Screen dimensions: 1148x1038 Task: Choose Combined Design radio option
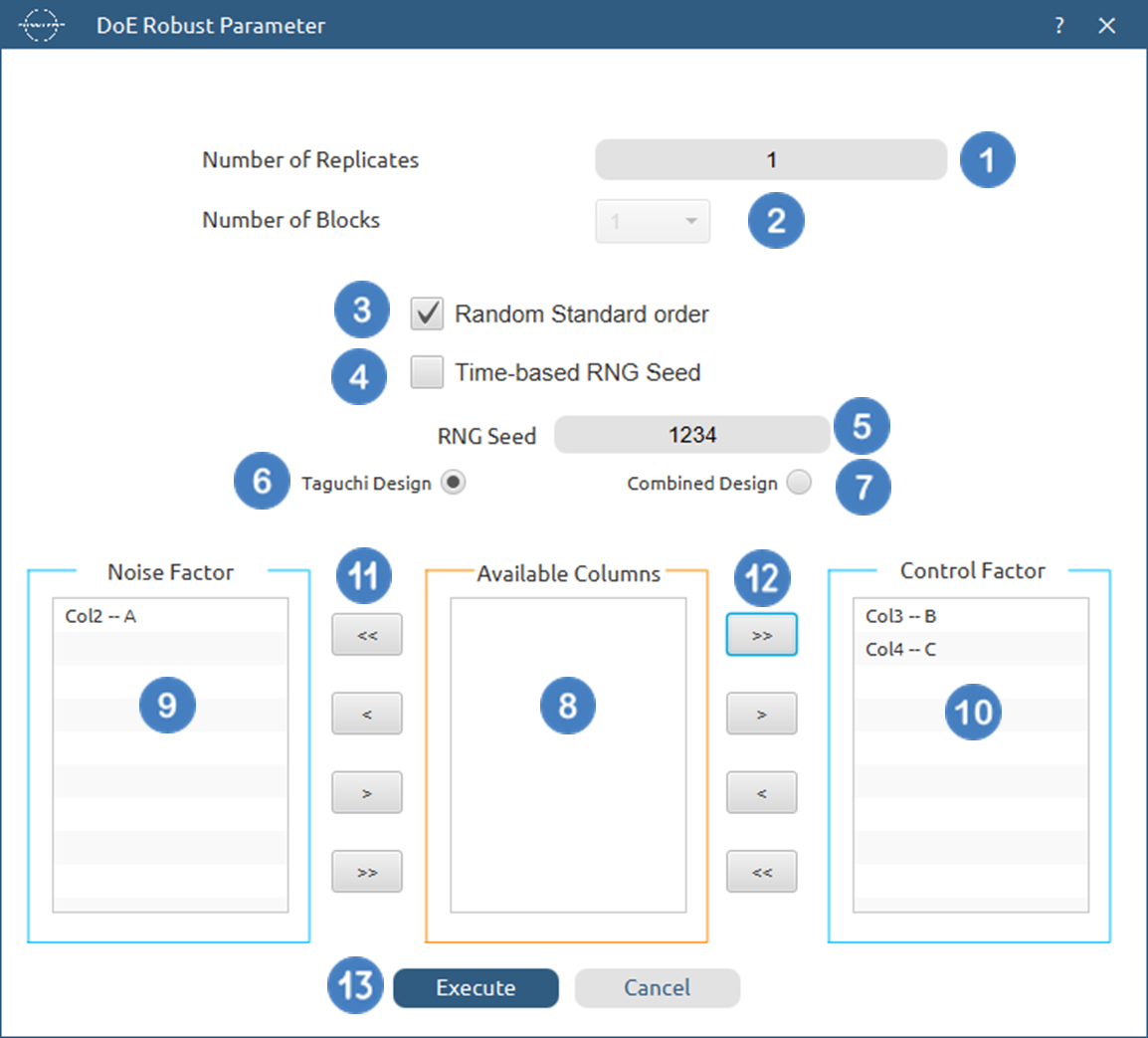tap(799, 483)
